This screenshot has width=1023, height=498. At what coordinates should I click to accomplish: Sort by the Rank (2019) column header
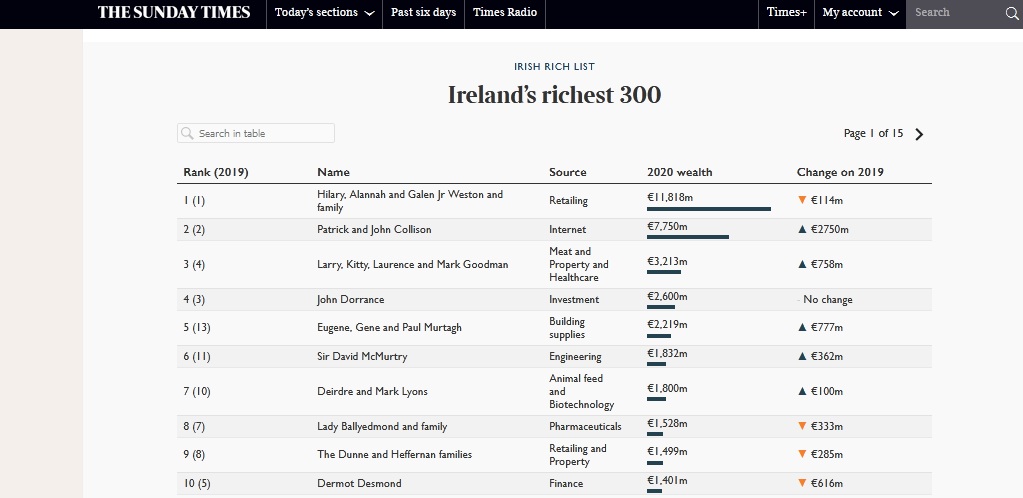(216, 172)
